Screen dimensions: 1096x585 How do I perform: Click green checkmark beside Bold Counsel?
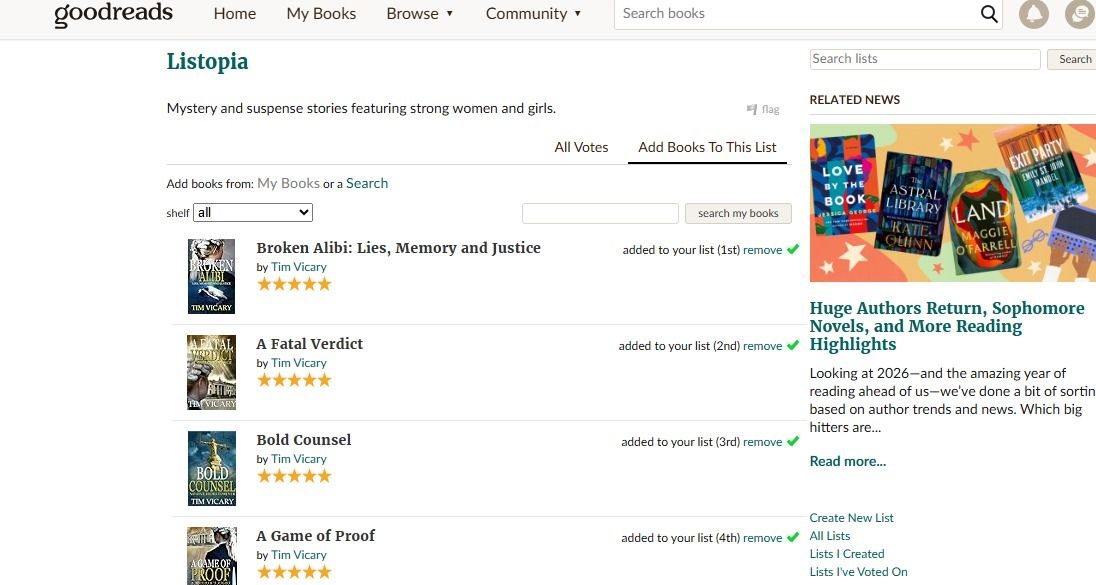(x=793, y=441)
